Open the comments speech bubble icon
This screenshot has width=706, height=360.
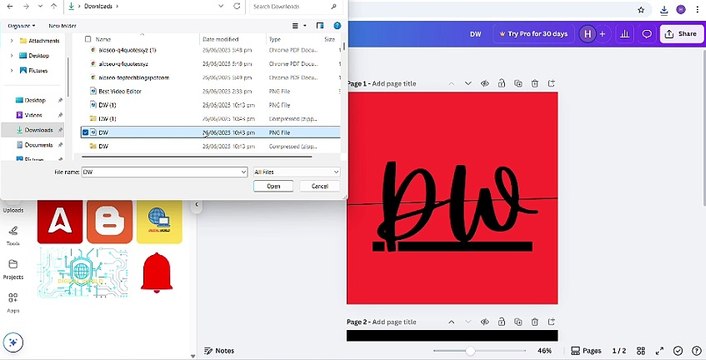pyautogui.click(x=647, y=34)
